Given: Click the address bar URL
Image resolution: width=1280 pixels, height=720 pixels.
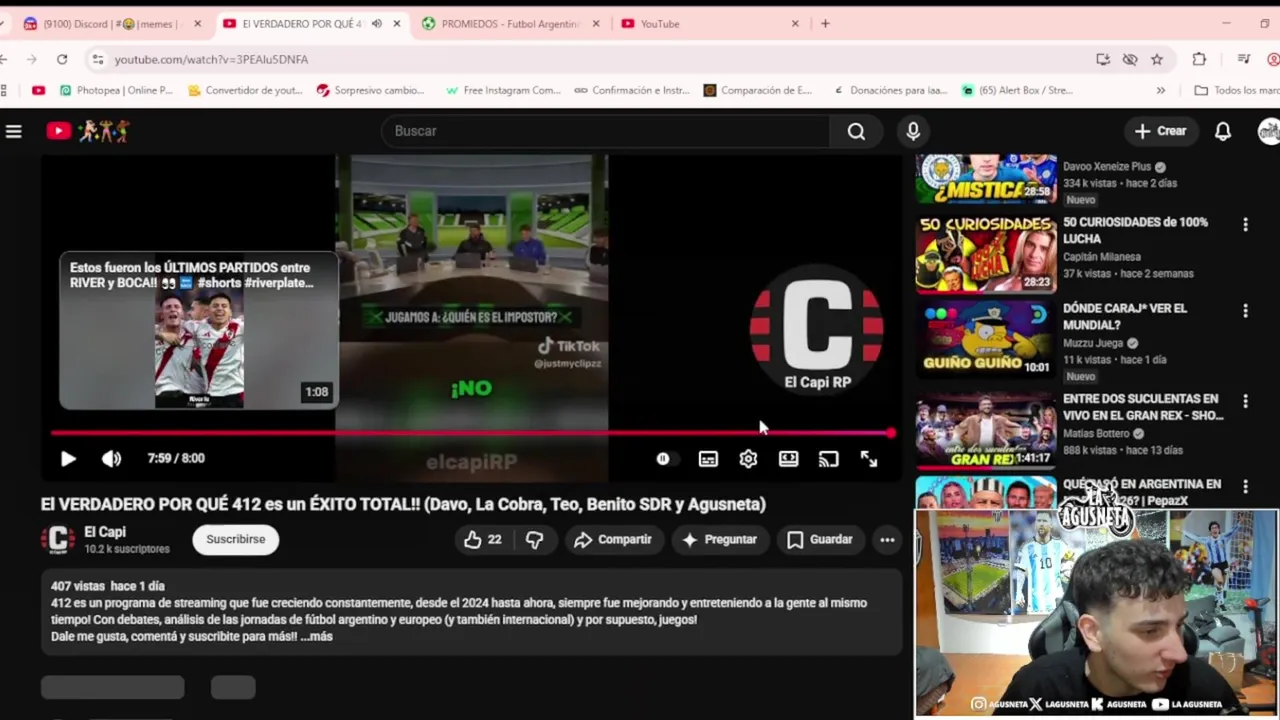Looking at the screenshot, I should (x=211, y=60).
